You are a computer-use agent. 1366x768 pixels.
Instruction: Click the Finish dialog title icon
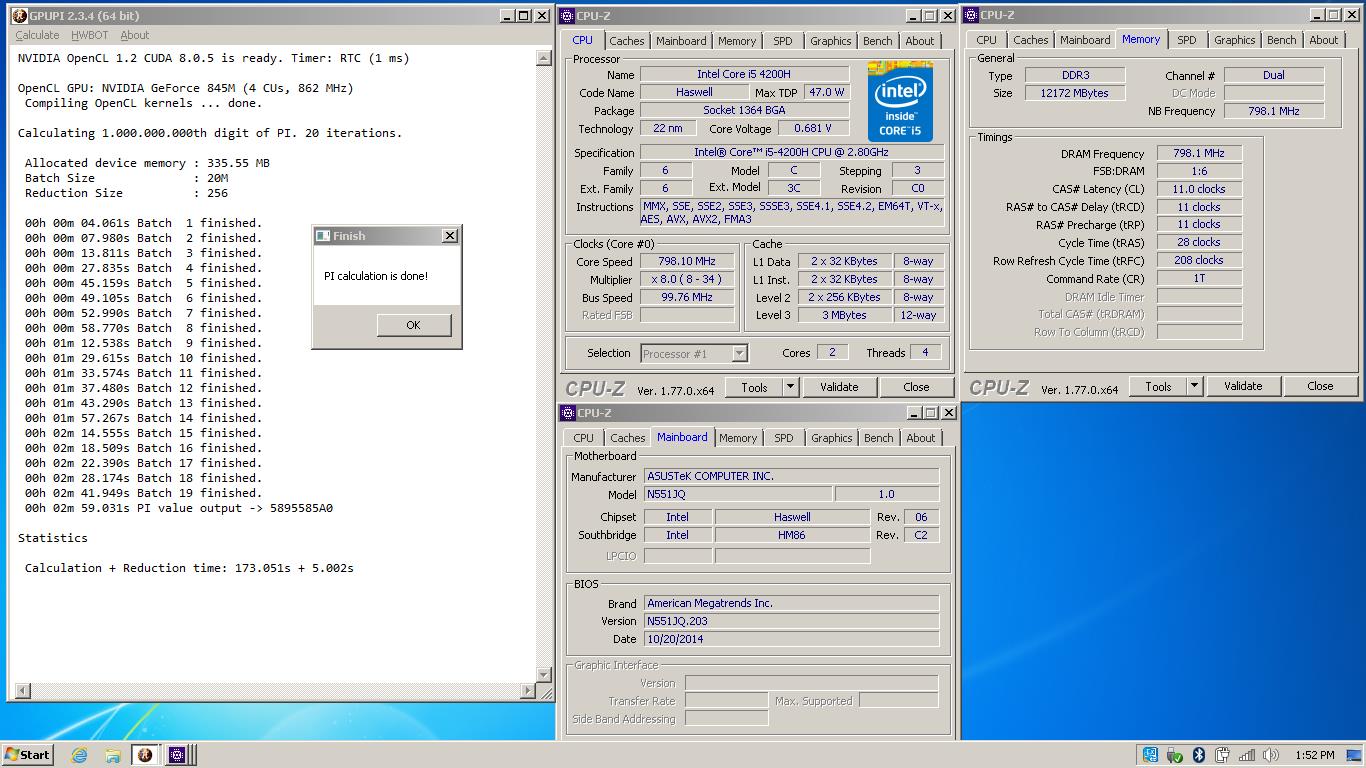tap(322, 236)
